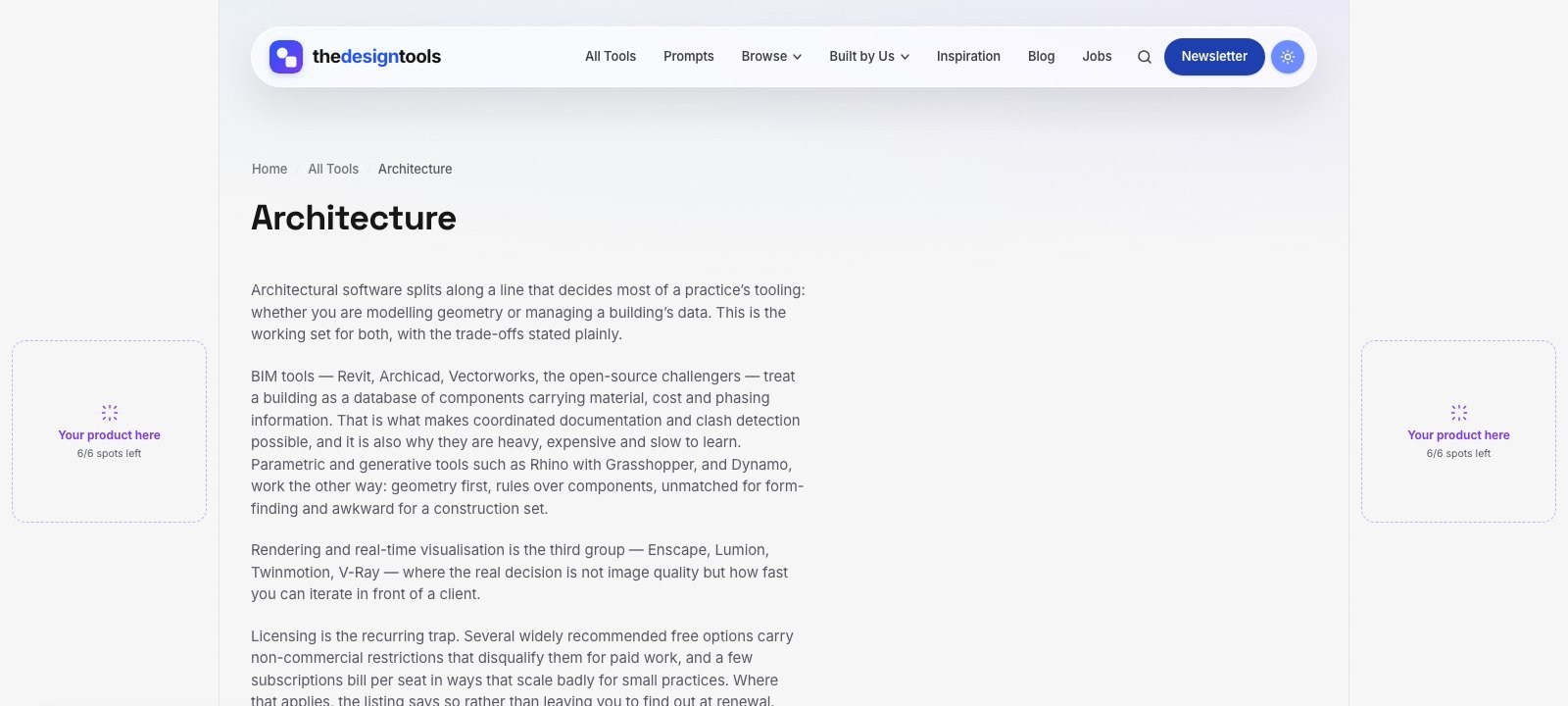Click the Architecture page heading

tap(354, 218)
